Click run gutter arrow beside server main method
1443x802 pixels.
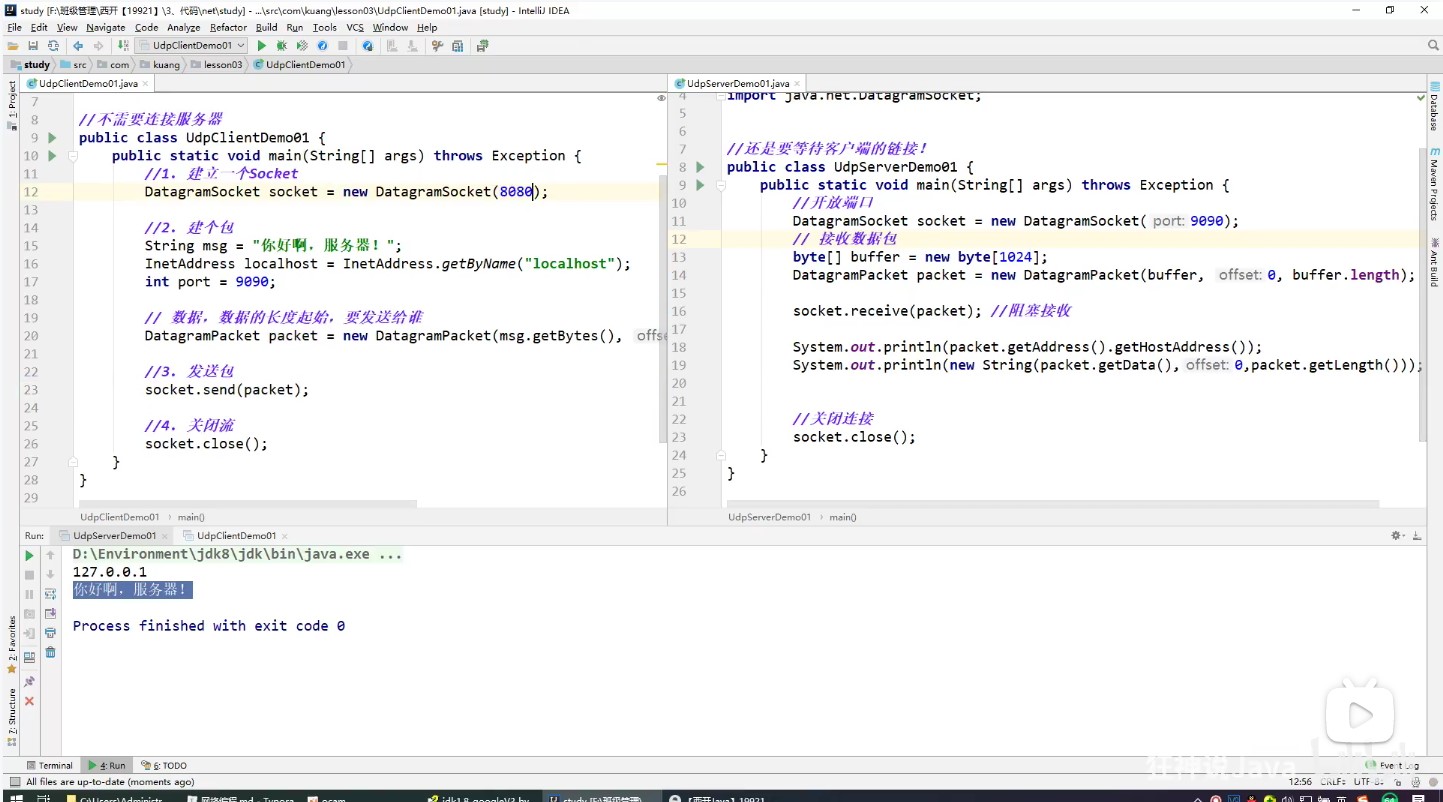(701, 185)
